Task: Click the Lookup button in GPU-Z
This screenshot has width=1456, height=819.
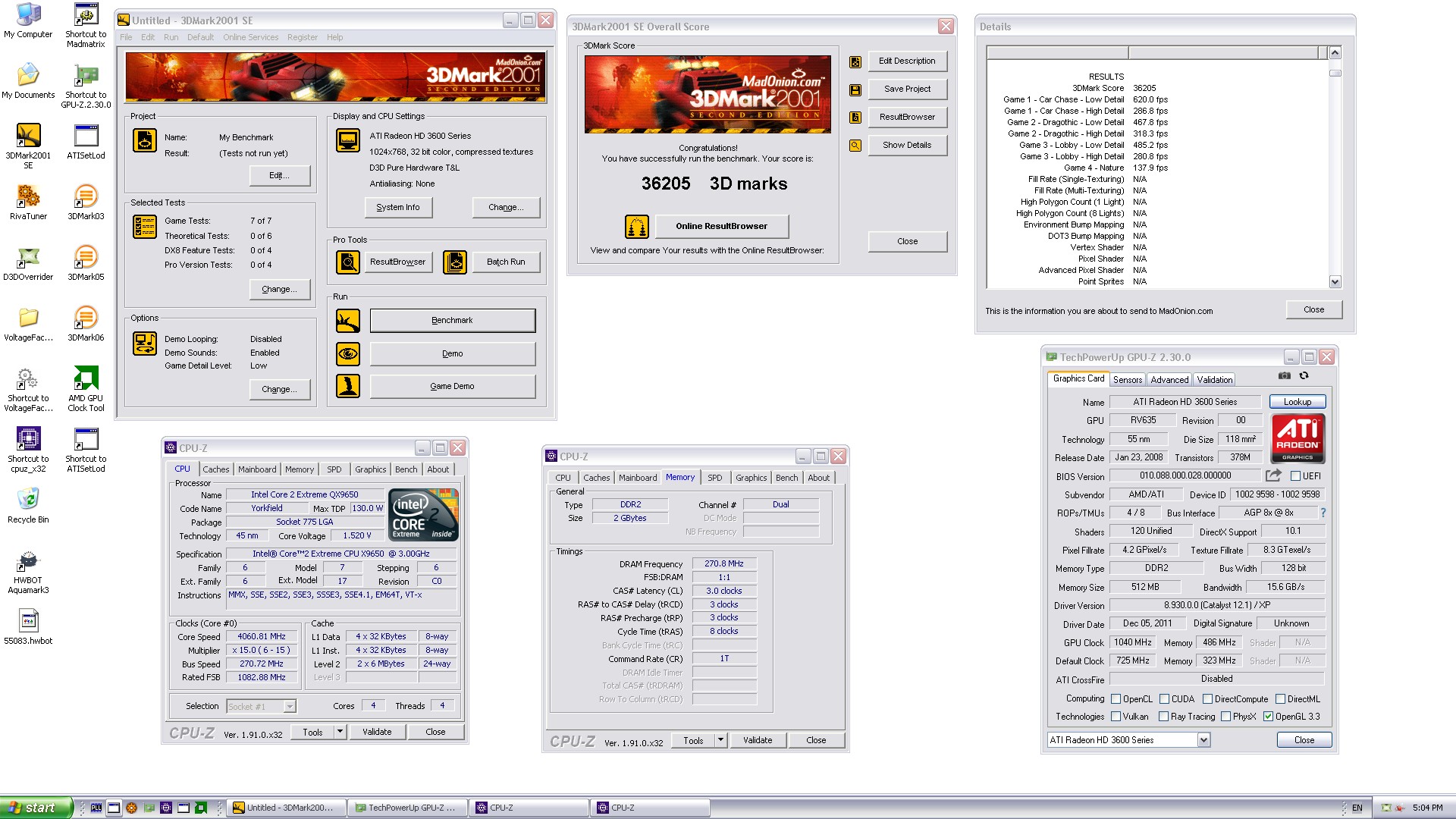Action: pyautogui.click(x=1298, y=402)
